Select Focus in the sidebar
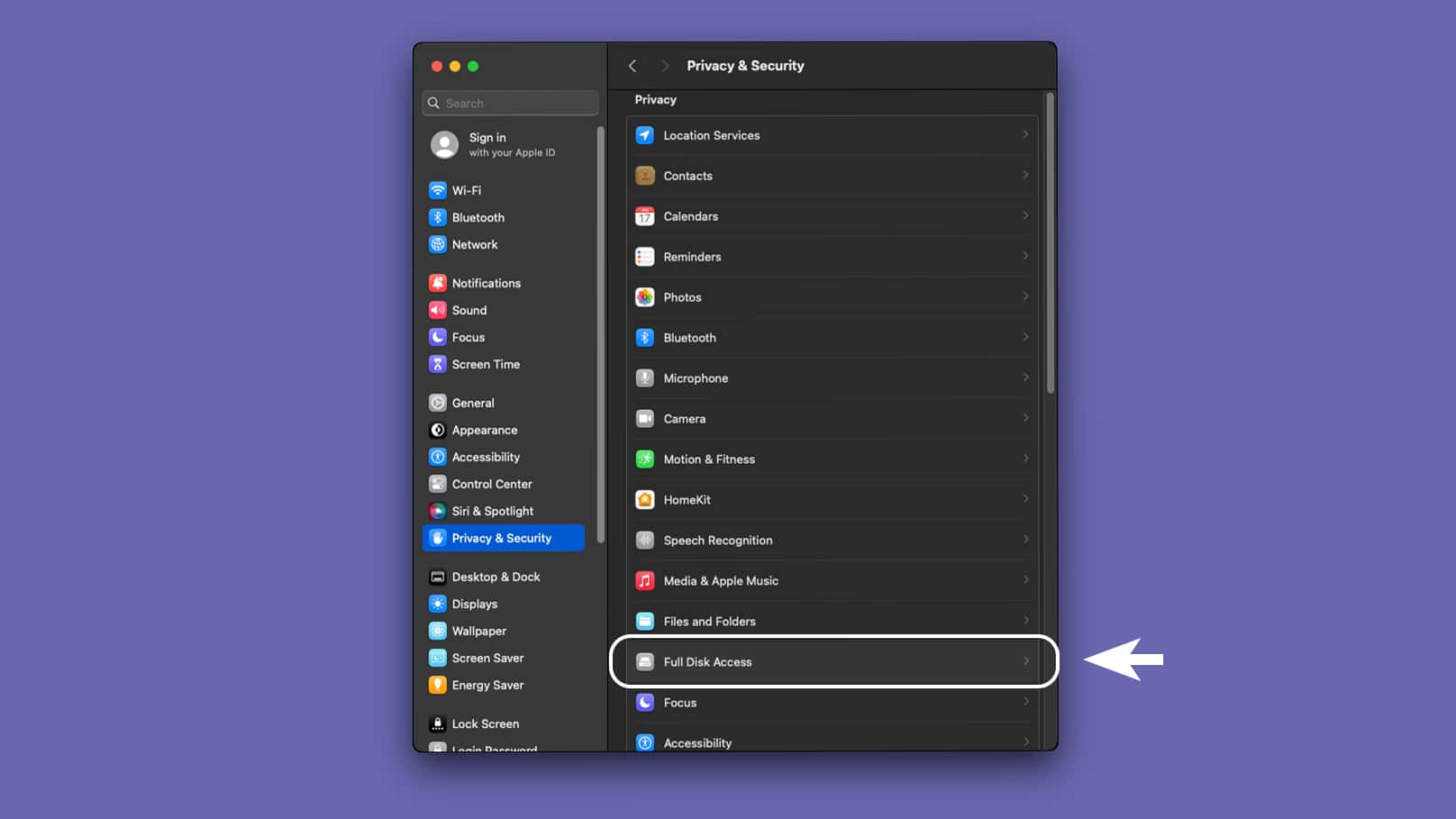Screen dimensions: 1456x819 click(503, 337)
